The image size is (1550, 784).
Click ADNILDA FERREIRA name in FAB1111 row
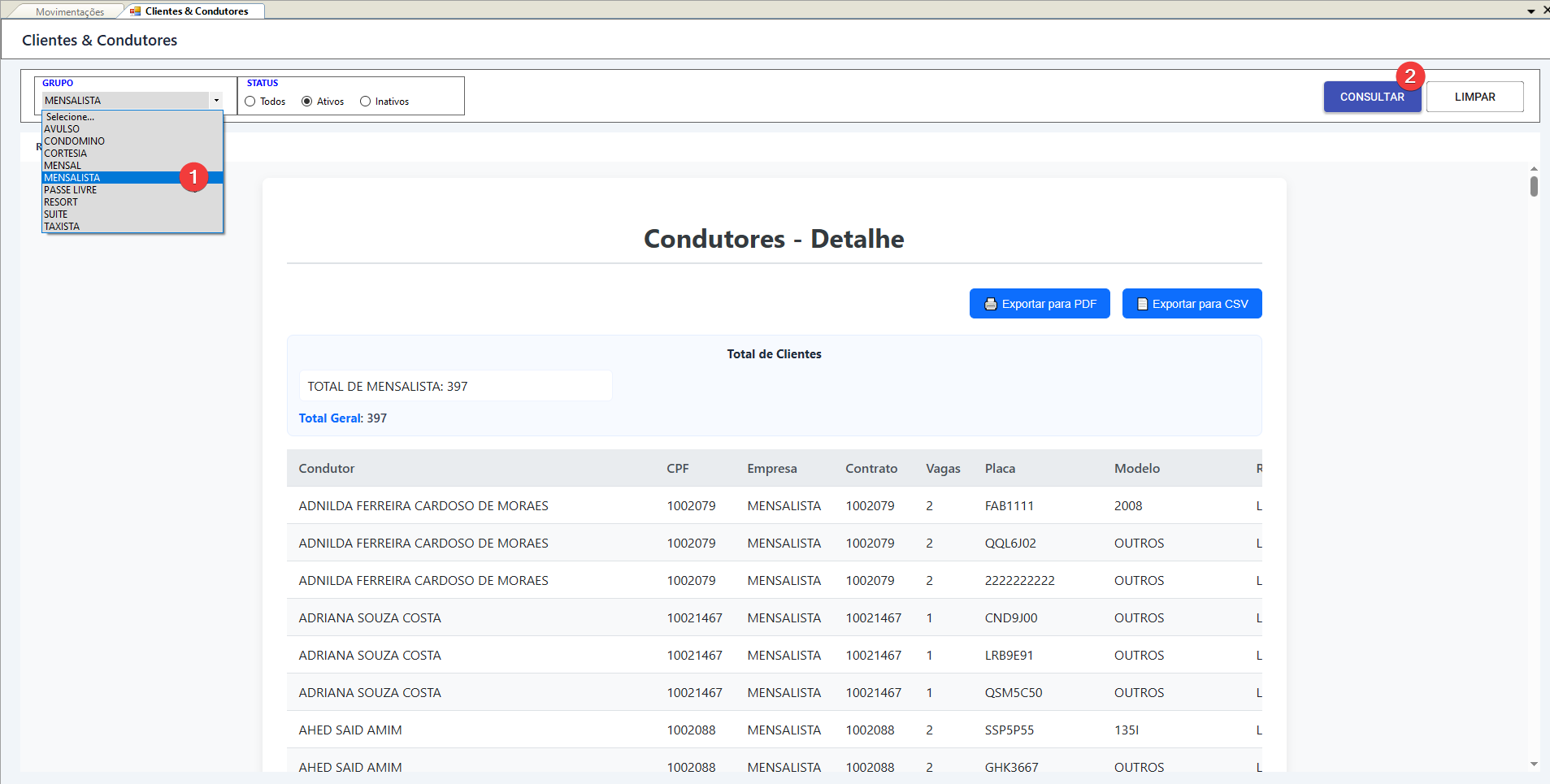[x=423, y=506]
